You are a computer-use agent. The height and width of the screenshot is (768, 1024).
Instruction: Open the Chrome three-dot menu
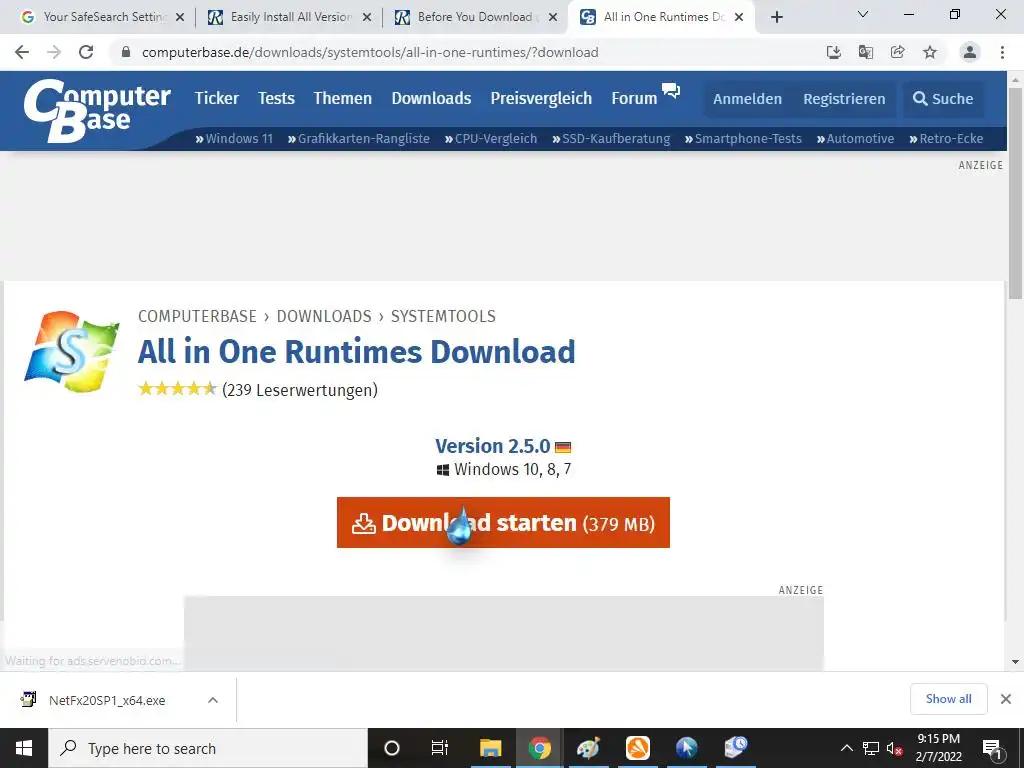(1002, 52)
